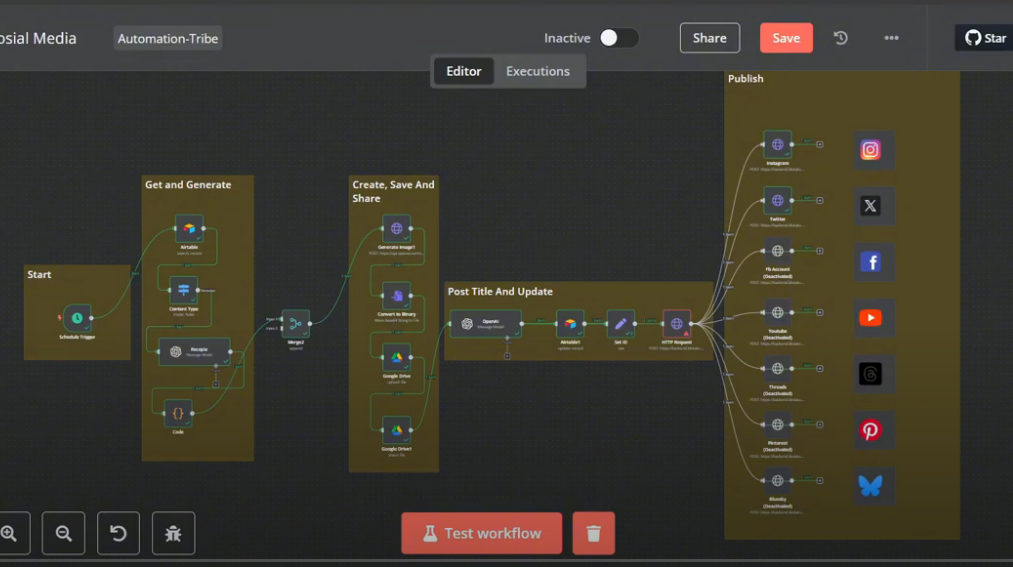Open the HTTP Request node with warning
Viewport: 1013px width, 567px height.
tap(676, 324)
